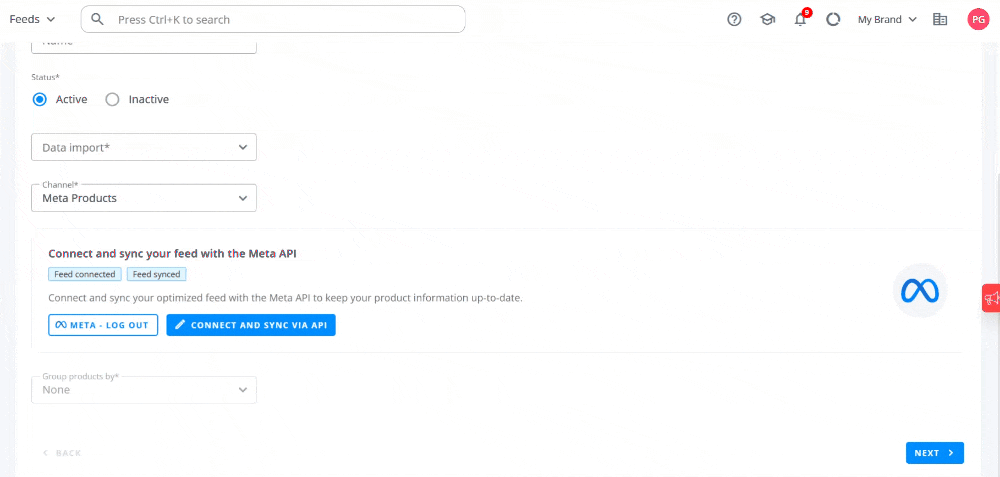Click the circular progress ring icon
This screenshot has width=1000, height=477.
tap(833, 20)
